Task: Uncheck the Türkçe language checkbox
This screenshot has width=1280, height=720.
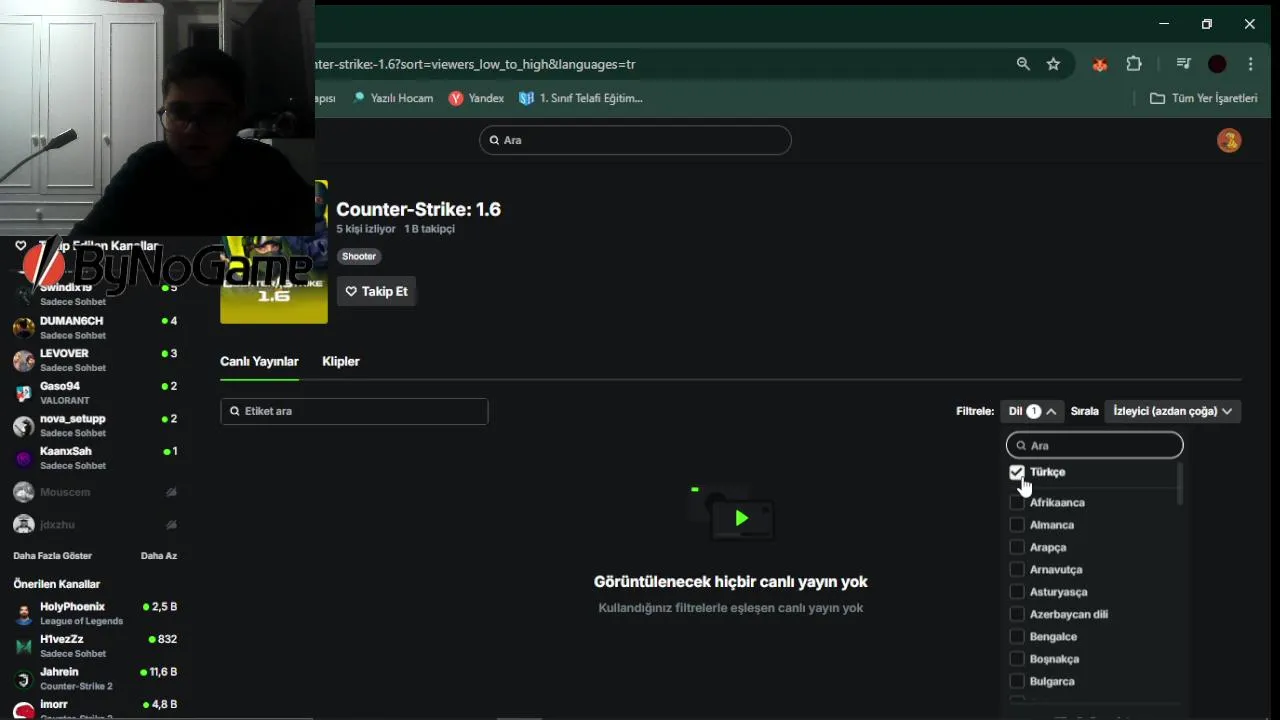Action: pyautogui.click(x=1017, y=472)
